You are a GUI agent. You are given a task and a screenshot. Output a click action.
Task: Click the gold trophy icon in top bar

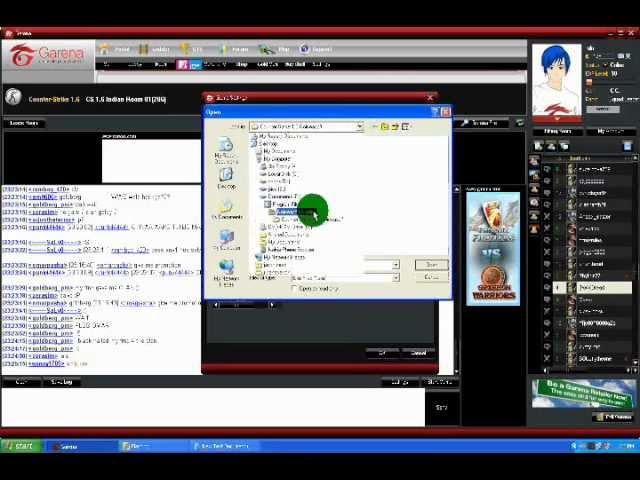184,49
